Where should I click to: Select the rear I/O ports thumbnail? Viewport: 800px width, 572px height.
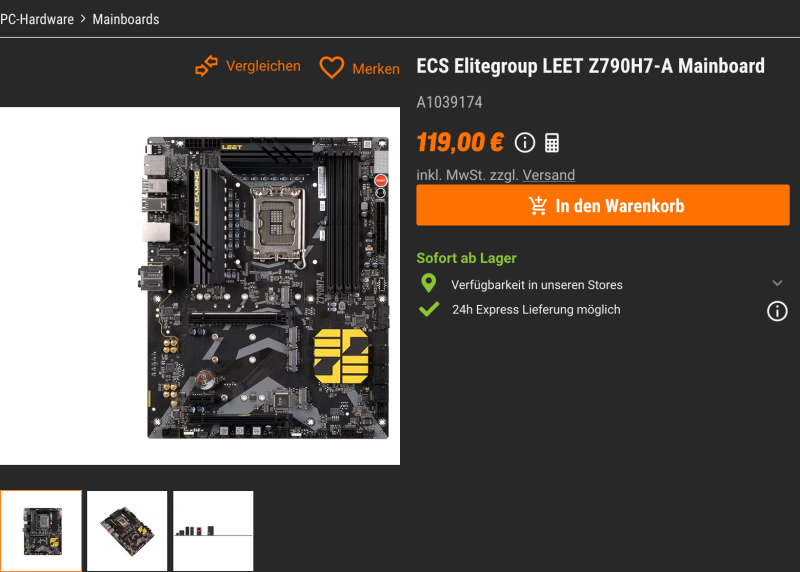(213, 531)
